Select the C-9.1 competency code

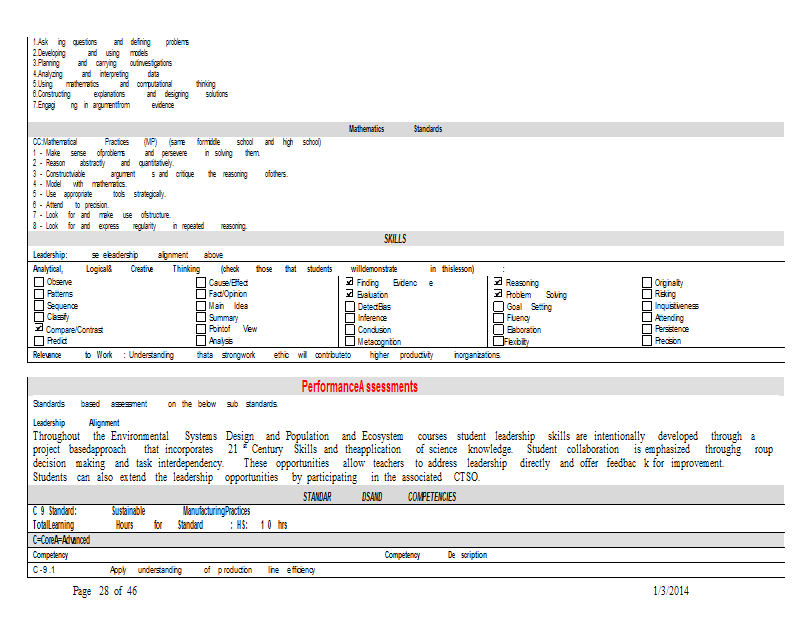(43, 570)
